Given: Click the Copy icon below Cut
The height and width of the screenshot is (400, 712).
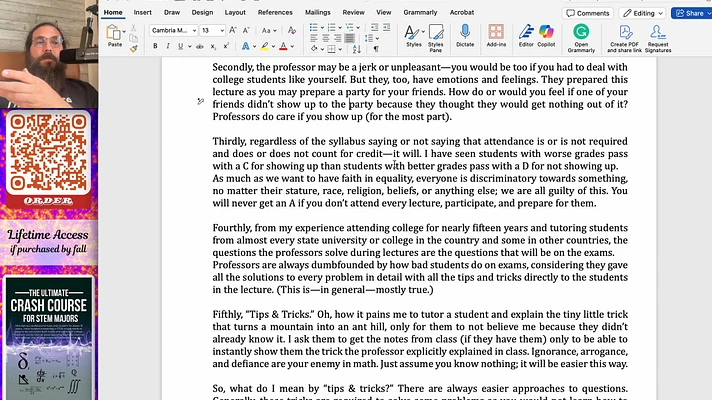Looking at the screenshot, I should [x=134, y=38].
